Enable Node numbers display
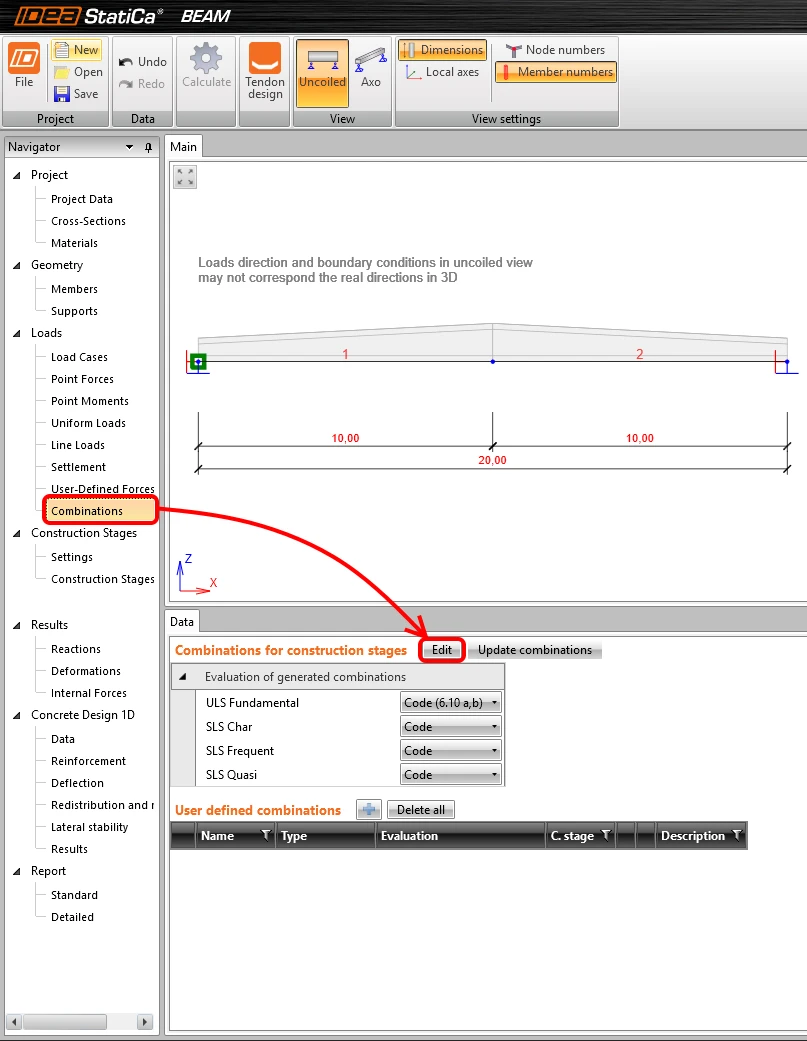Image resolution: width=807 pixels, height=1041 pixels. pos(555,50)
